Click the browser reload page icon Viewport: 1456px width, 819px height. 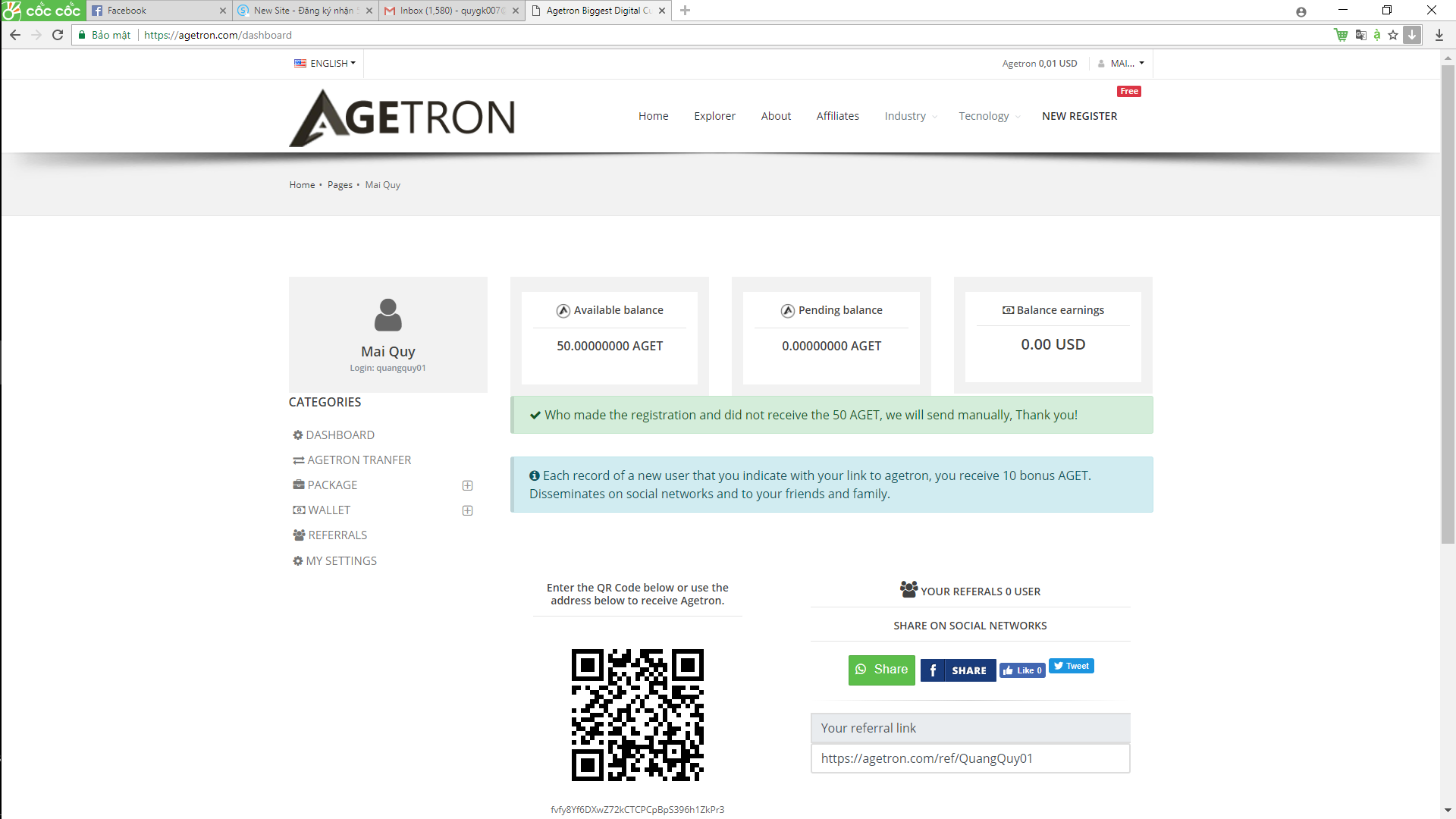[x=58, y=35]
